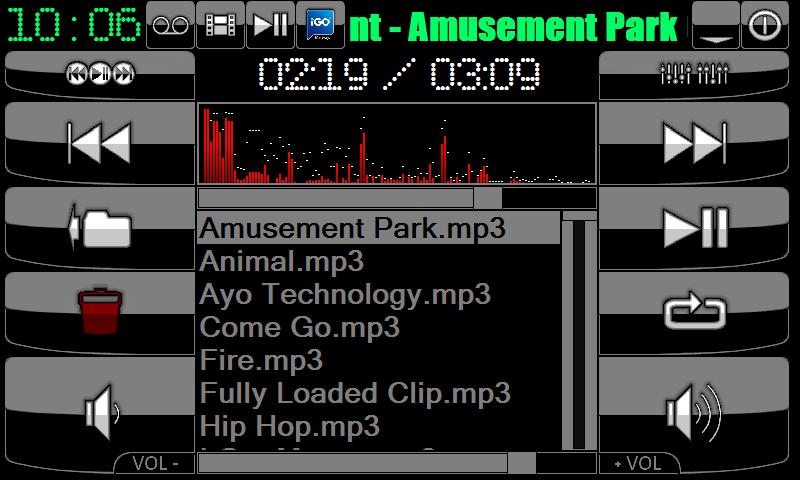This screenshot has height=480, width=800.
Task: Click the power button icon
Action: click(765, 25)
